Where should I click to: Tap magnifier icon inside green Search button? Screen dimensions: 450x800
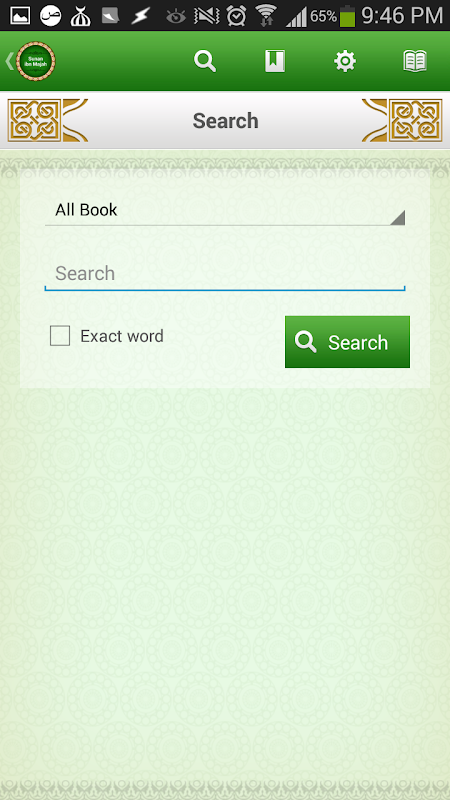(306, 342)
